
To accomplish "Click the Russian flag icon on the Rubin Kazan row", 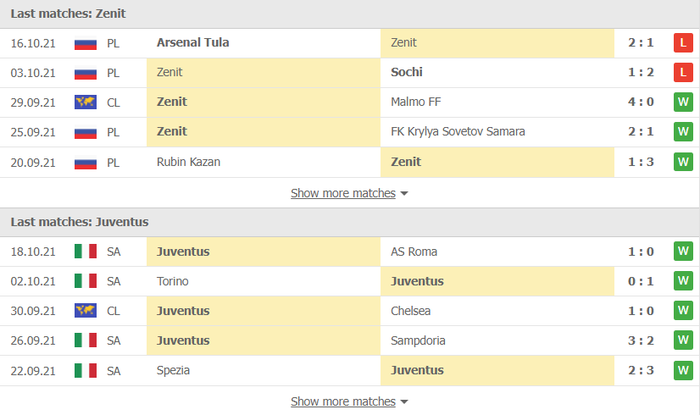I will (x=85, y=163).
